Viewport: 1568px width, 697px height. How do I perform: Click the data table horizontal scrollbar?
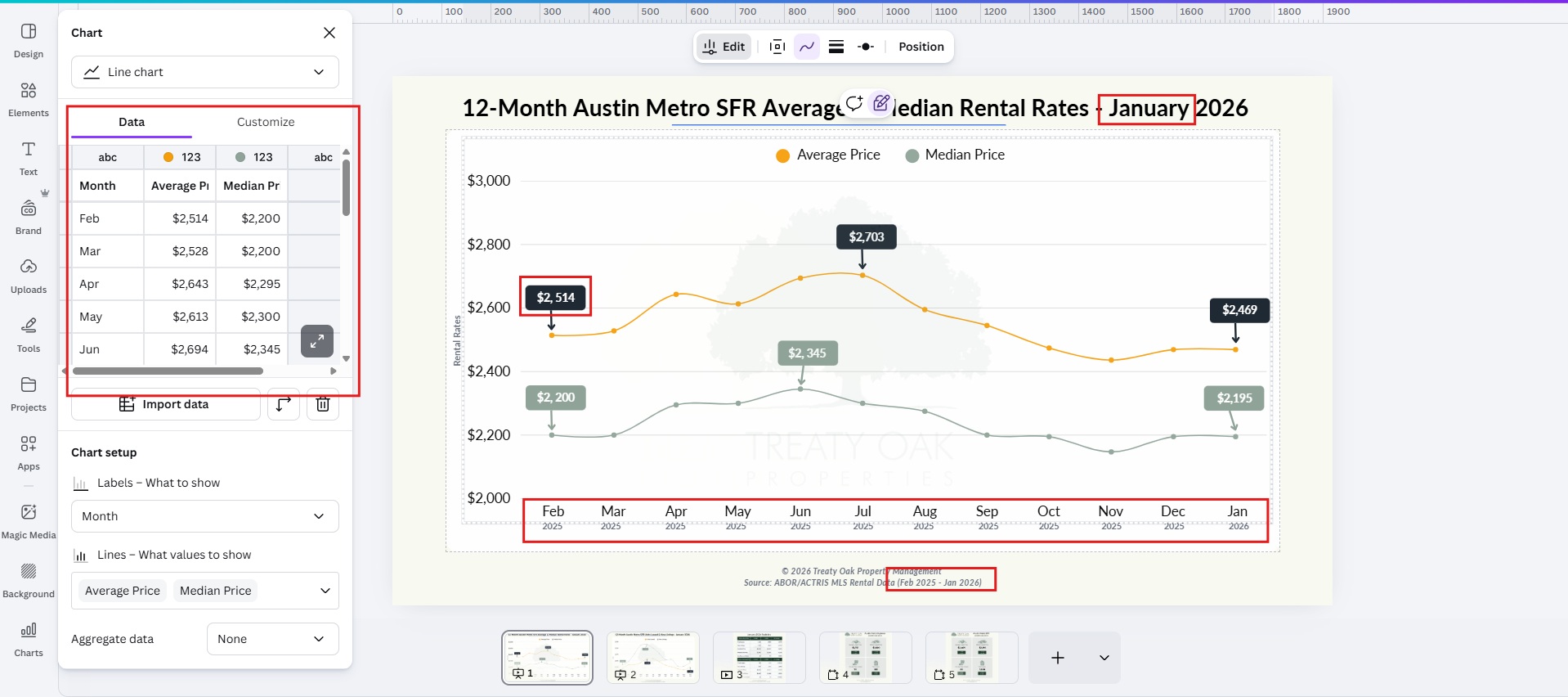tap(168, 371)
